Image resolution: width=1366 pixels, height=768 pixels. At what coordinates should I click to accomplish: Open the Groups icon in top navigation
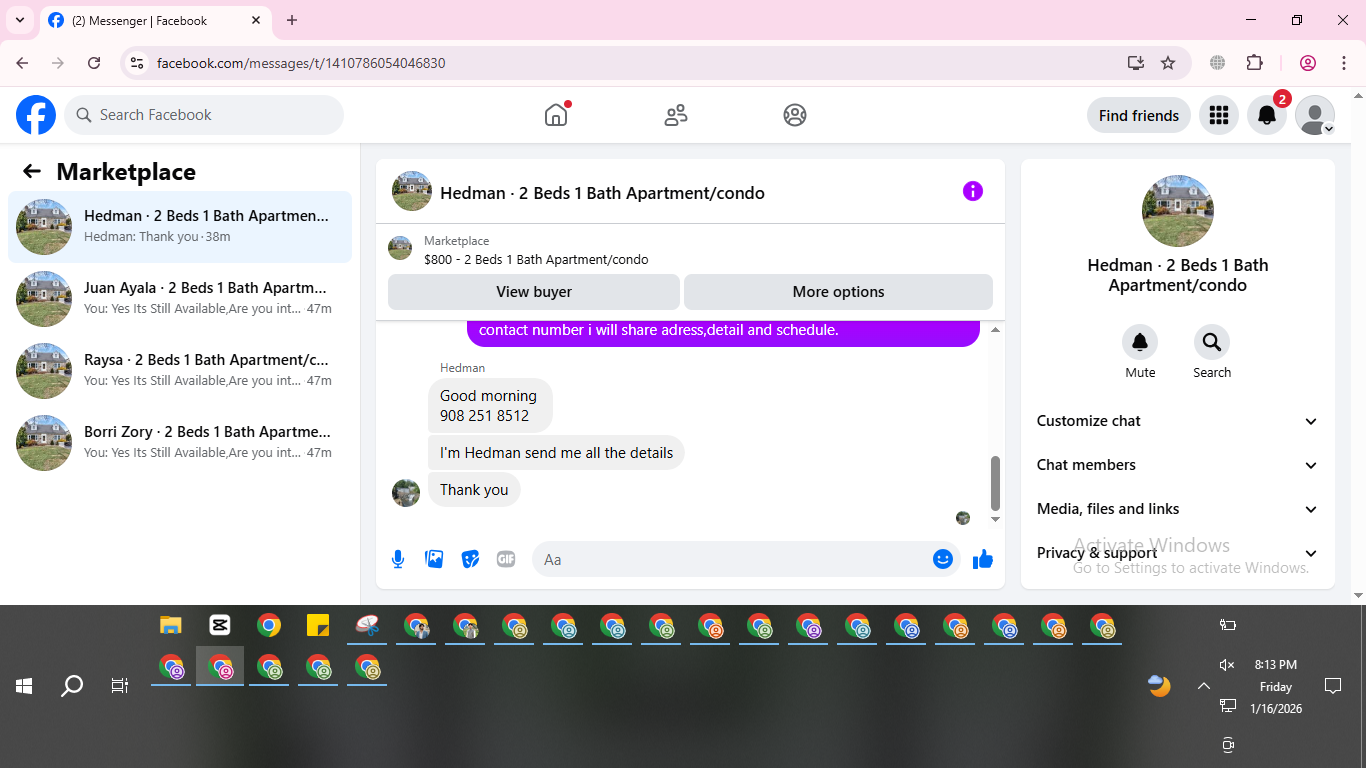pyautogui.click(x=795, y=115)
